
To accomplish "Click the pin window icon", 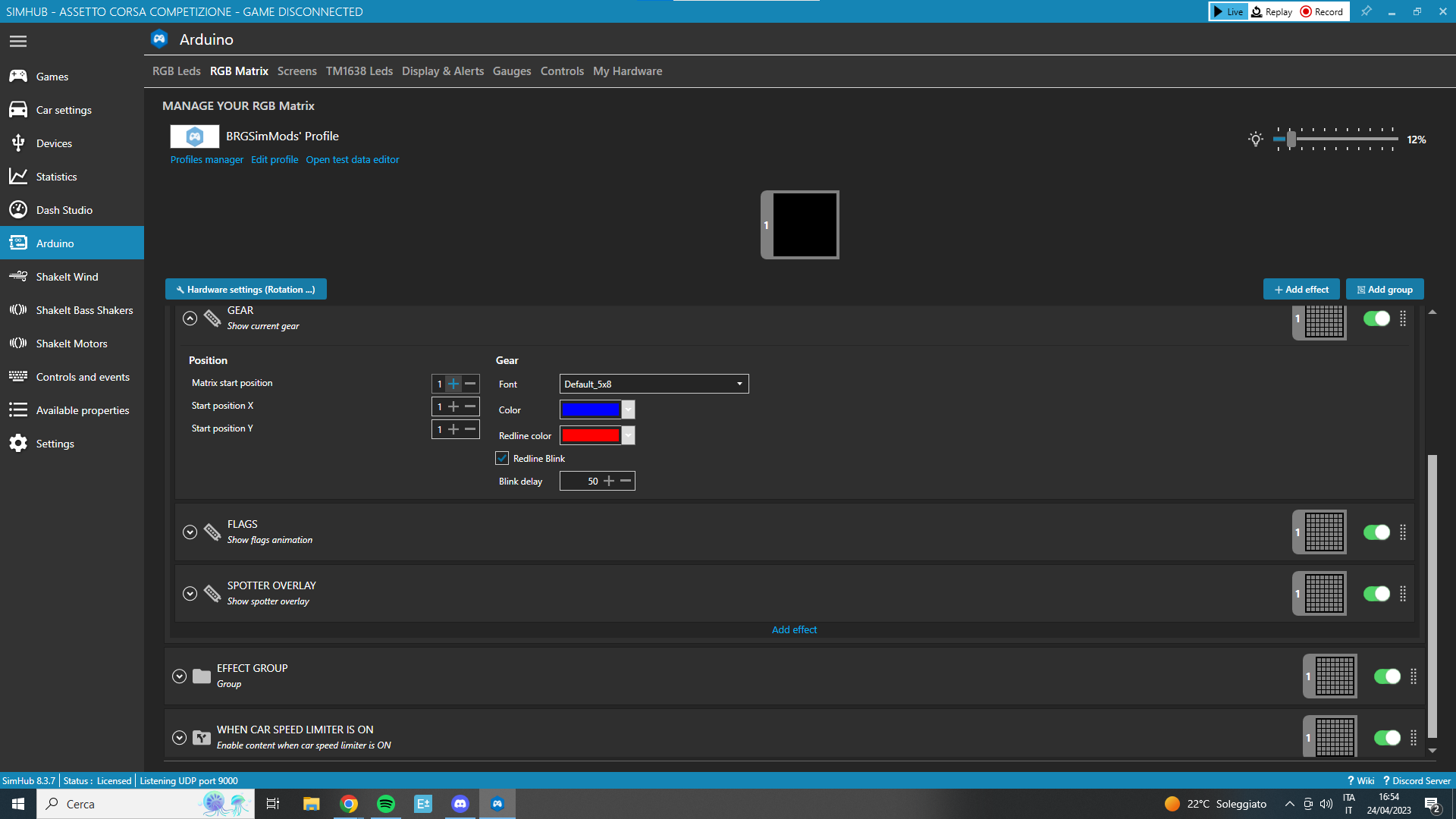I will (x=1366, y=11).
